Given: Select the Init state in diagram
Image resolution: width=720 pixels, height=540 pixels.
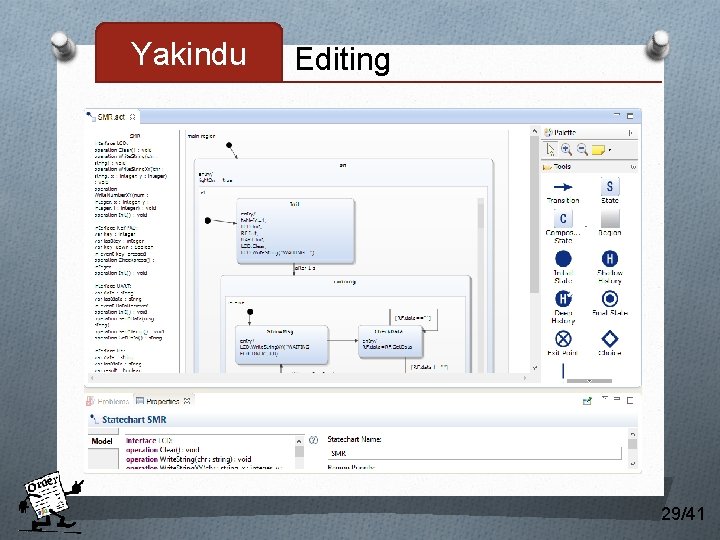Looking at the screenshot, I should 295,231.
